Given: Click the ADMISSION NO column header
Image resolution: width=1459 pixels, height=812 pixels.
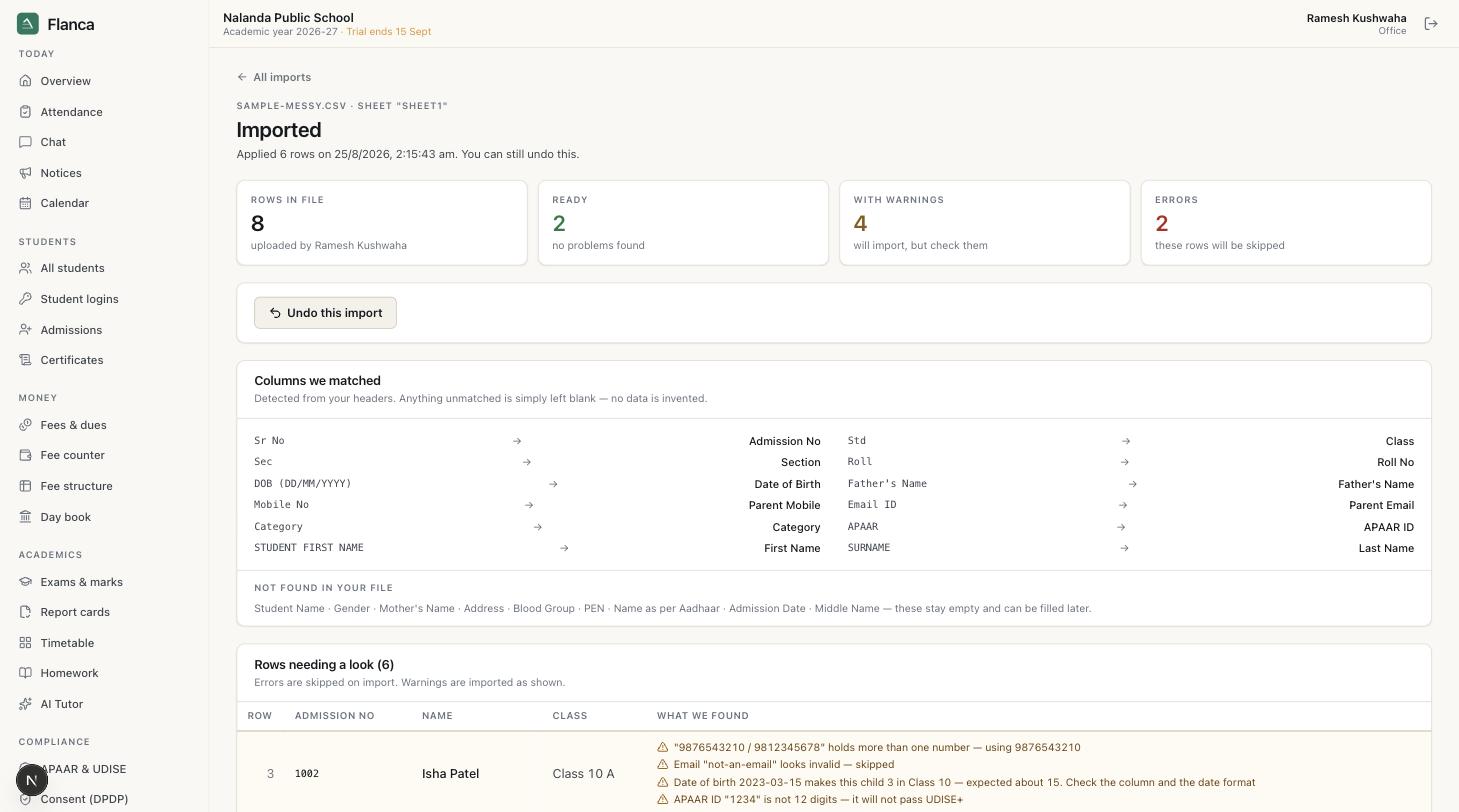Looking at the screenshot, I should (x=334, y=716).
